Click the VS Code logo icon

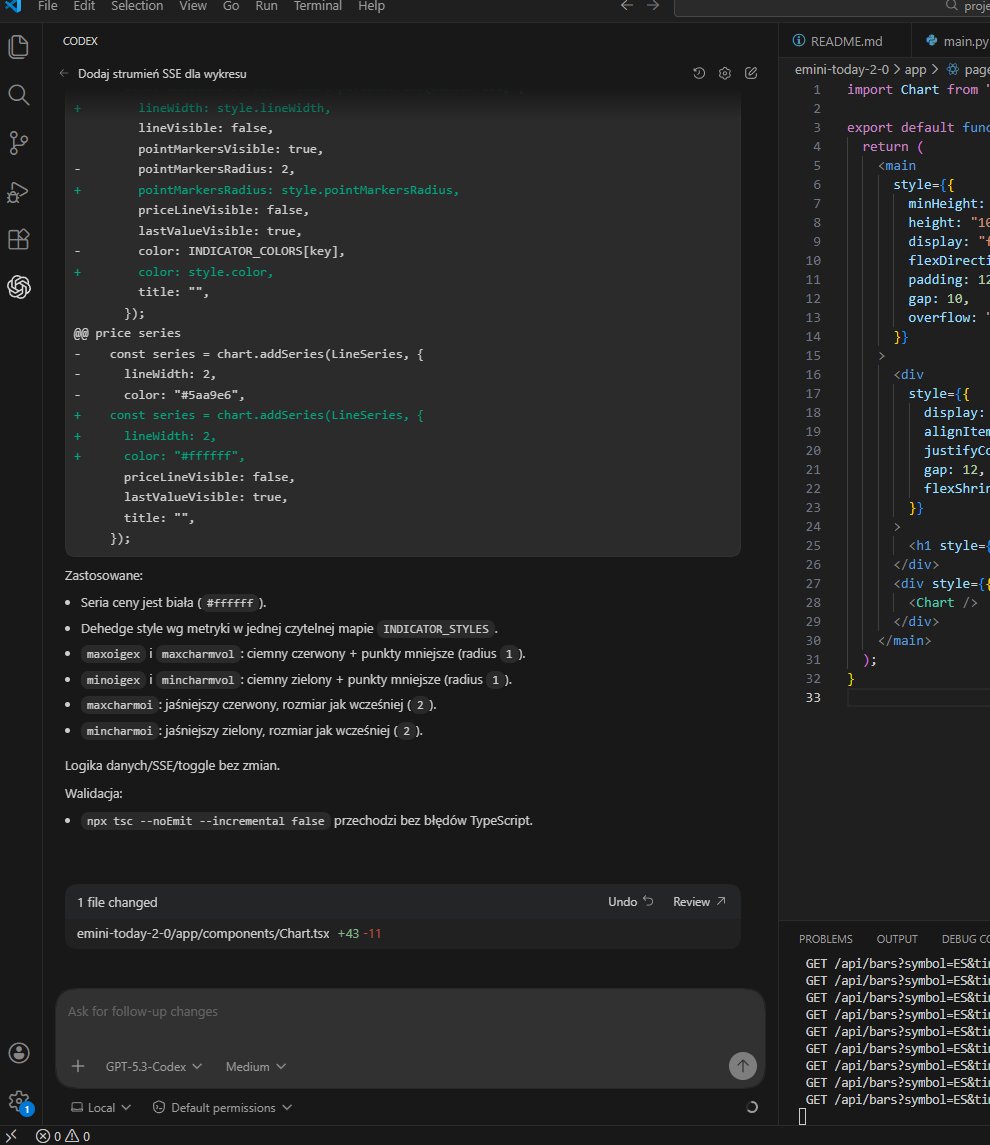12,6
